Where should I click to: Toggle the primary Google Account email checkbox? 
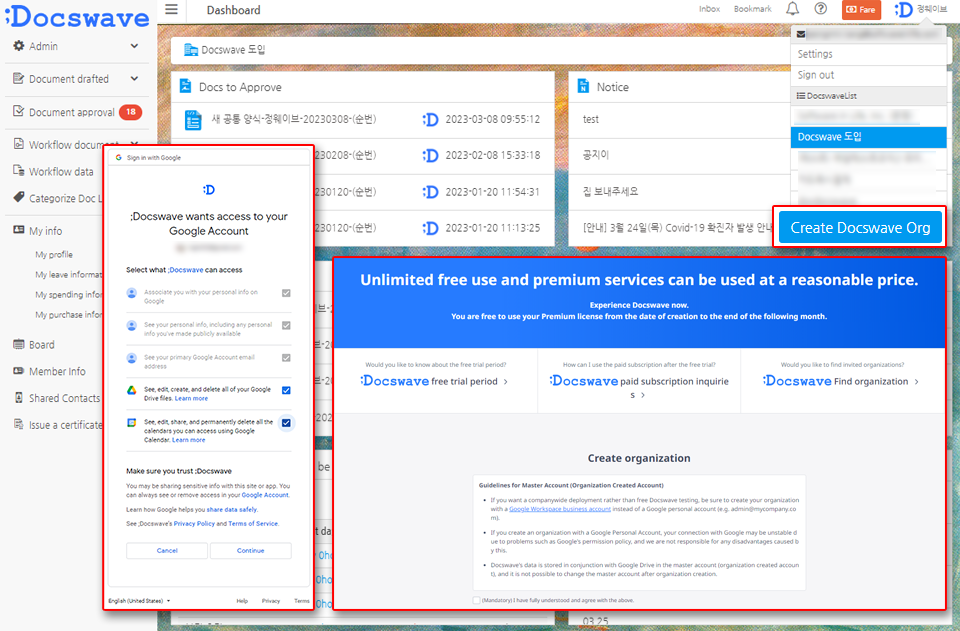[286, 358]
